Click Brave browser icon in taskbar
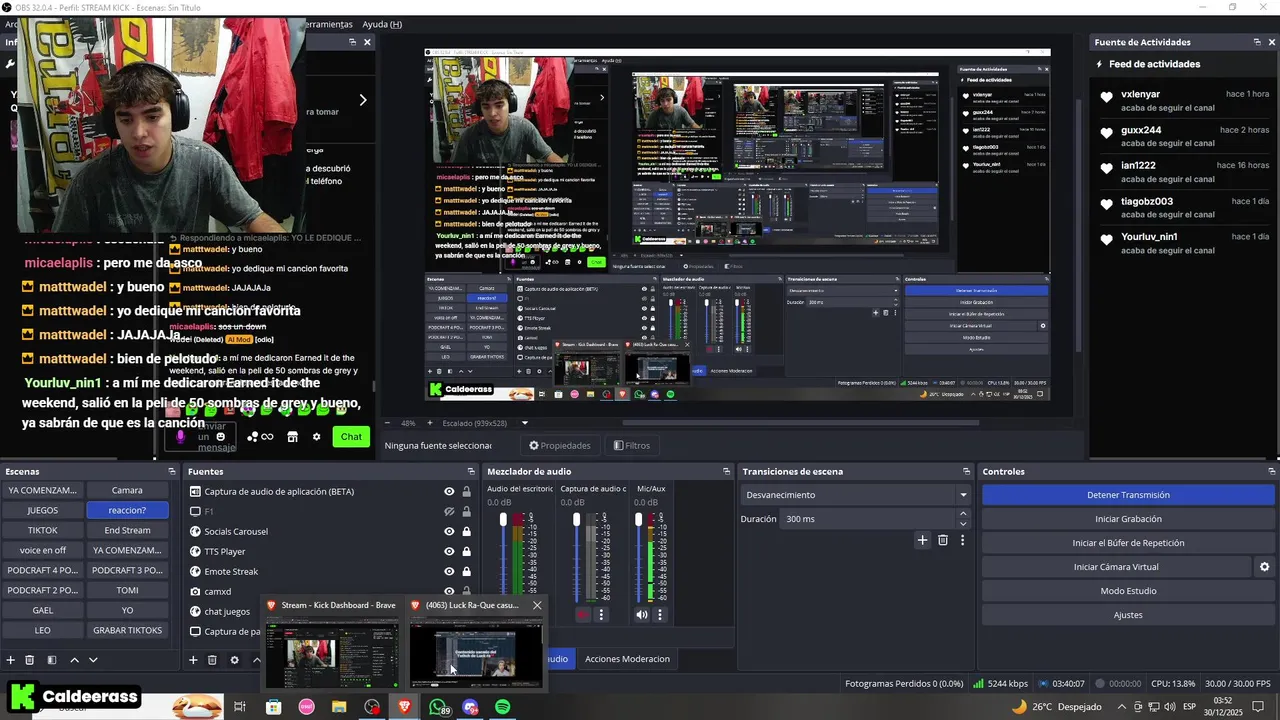1280x720 pixels. tap(404, 707)
